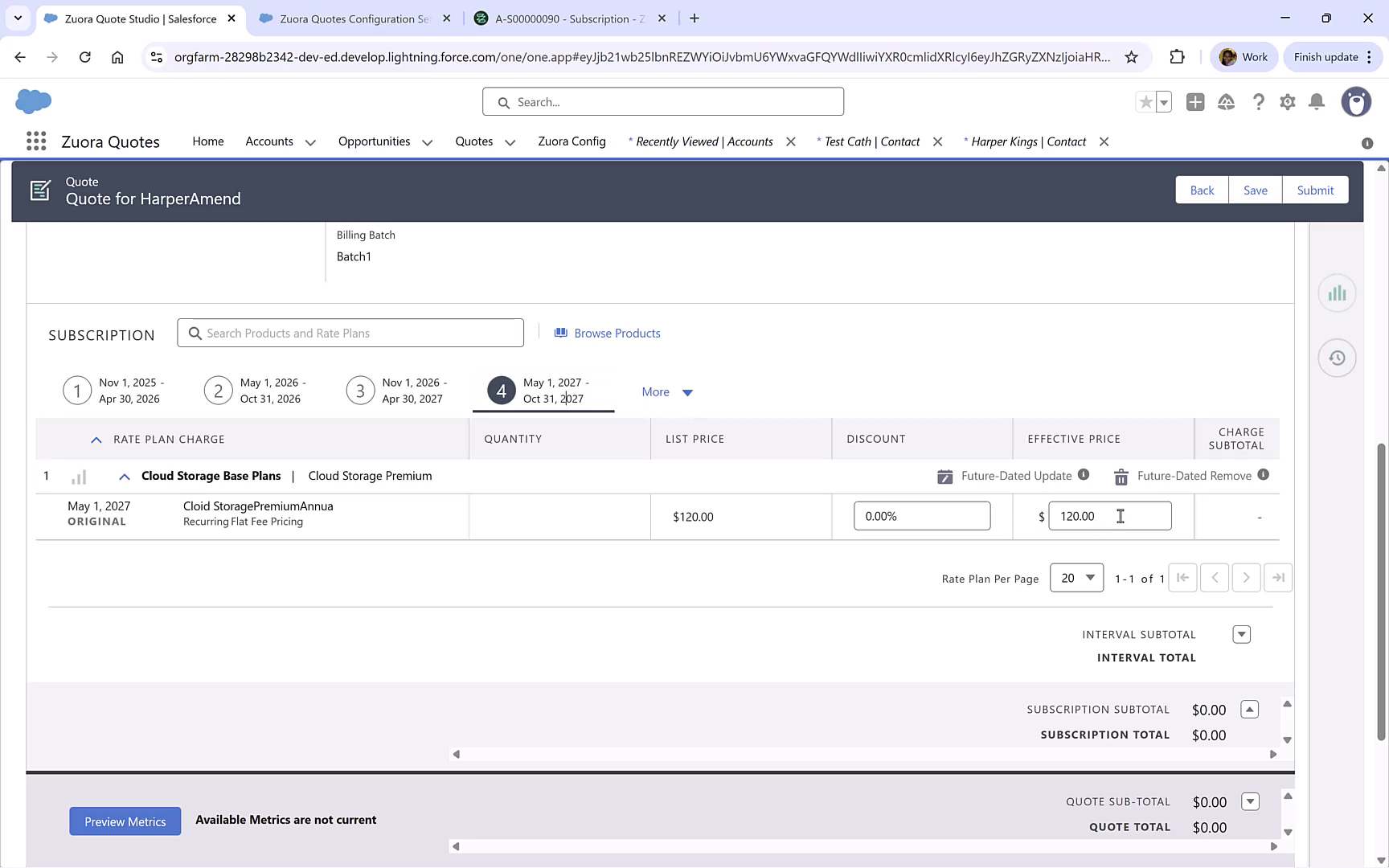The image size is (1389, 868).
Task: Open Salesforce Help question mark
Action: coord(1259,102)
